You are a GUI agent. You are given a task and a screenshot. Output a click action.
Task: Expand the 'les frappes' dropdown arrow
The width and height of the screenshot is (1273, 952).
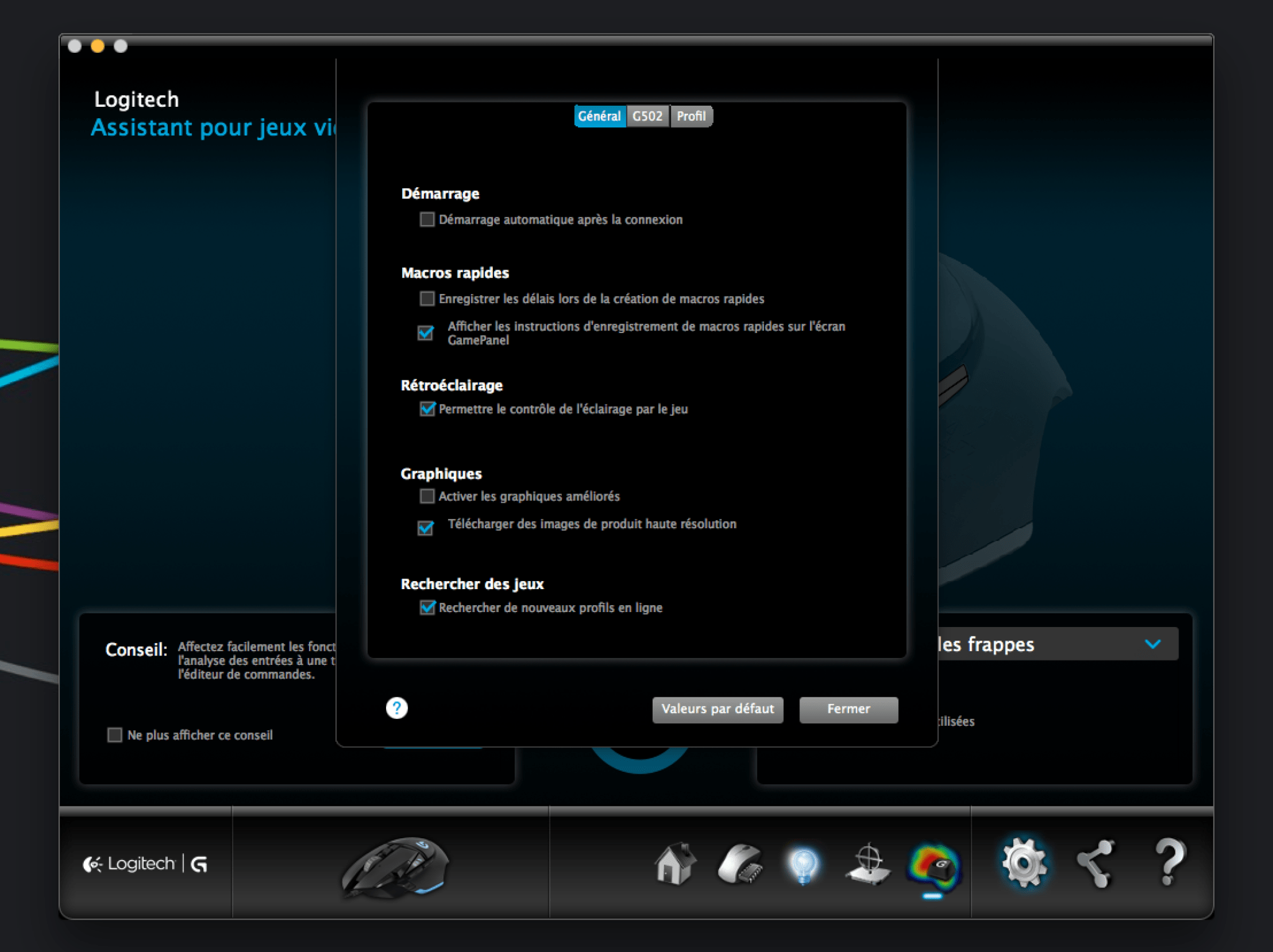[1153, 644]
